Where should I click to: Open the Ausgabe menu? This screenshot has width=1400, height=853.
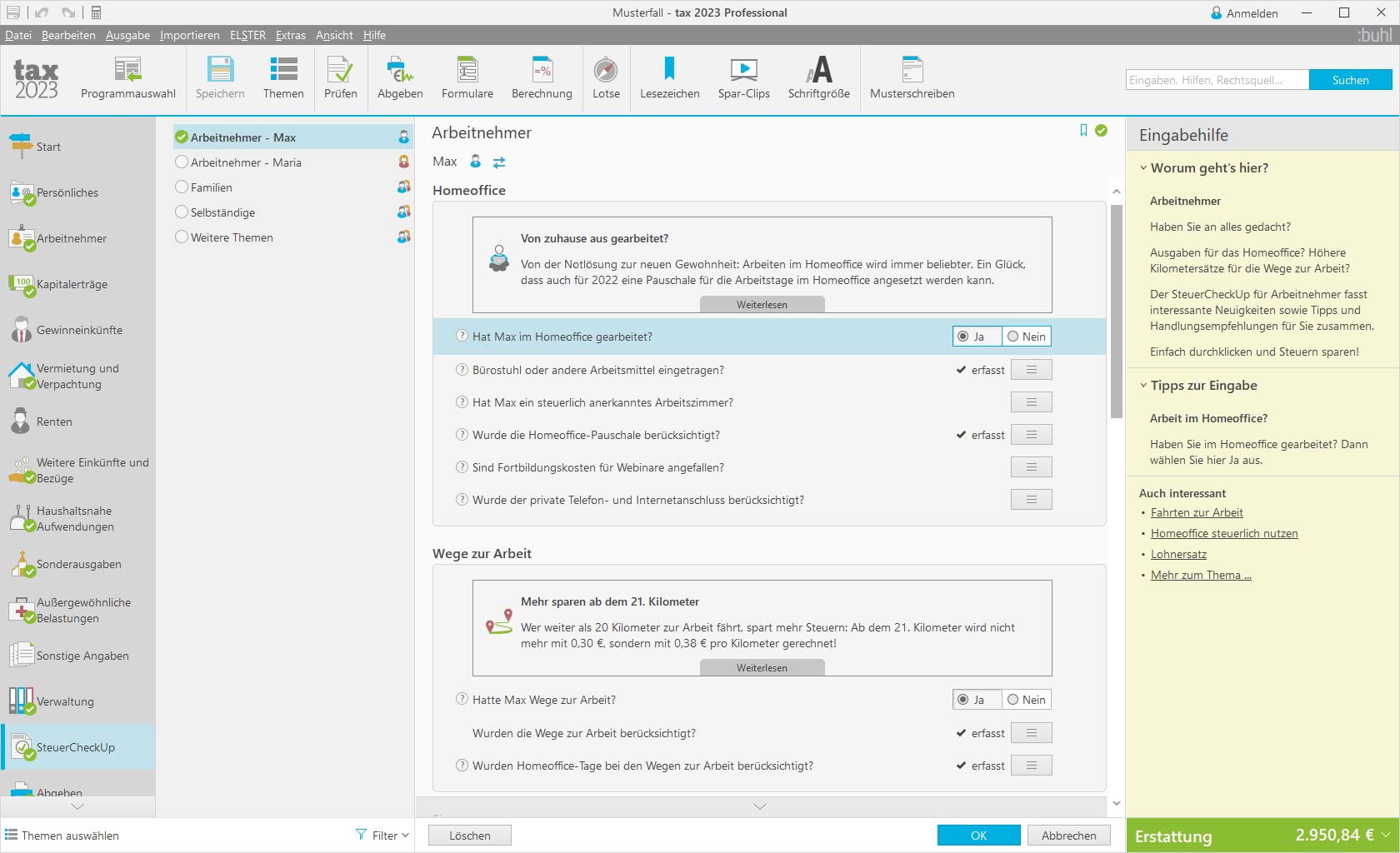127,35
